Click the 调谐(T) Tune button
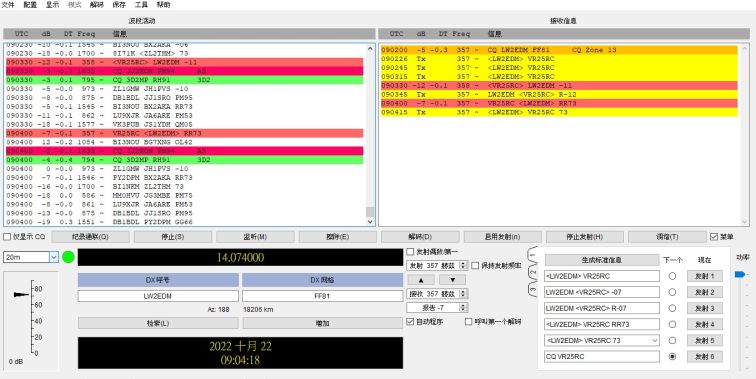Screen dimensions: 756x379 point(667,237)
